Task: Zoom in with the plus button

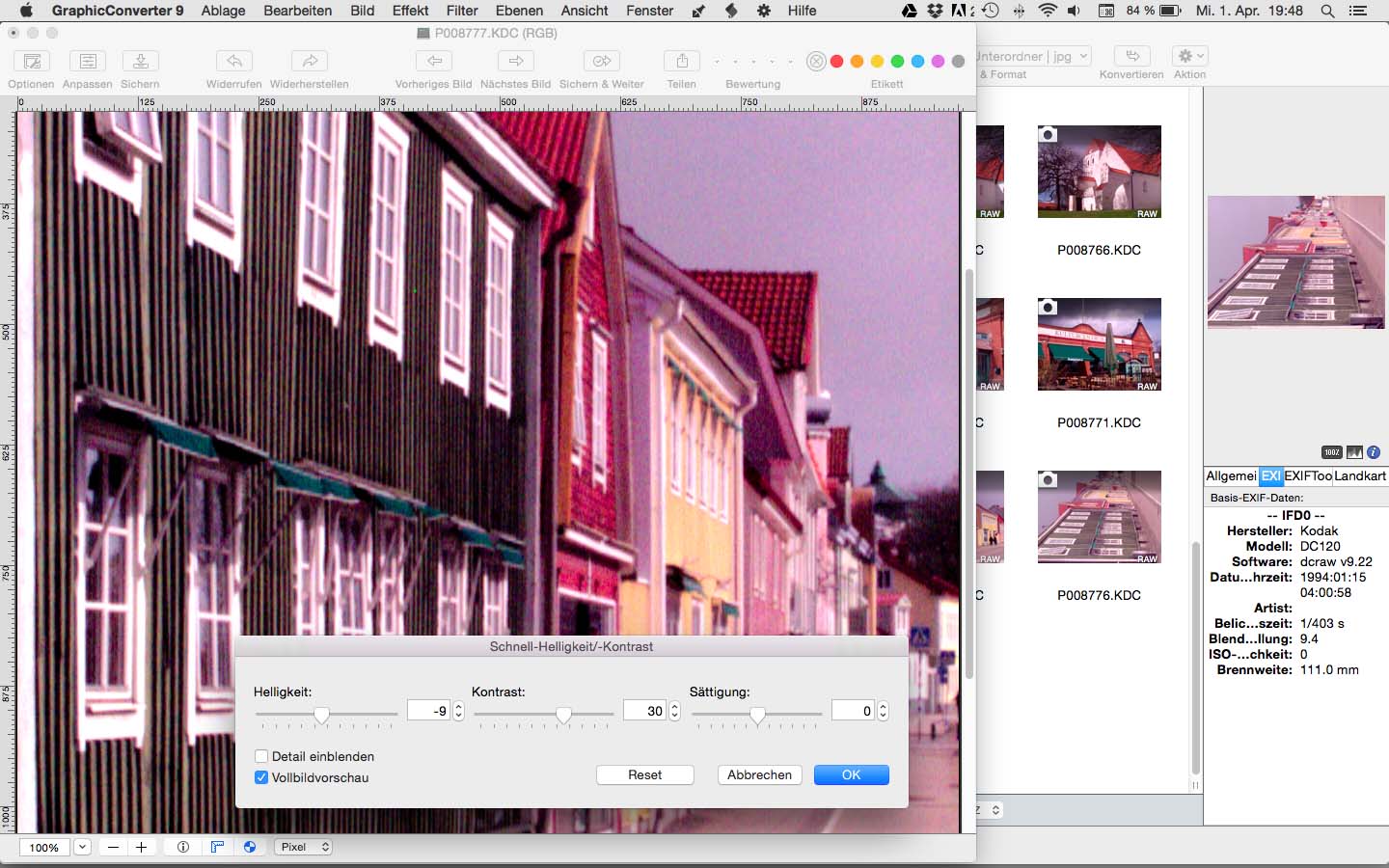Action: tap(142, 847)
